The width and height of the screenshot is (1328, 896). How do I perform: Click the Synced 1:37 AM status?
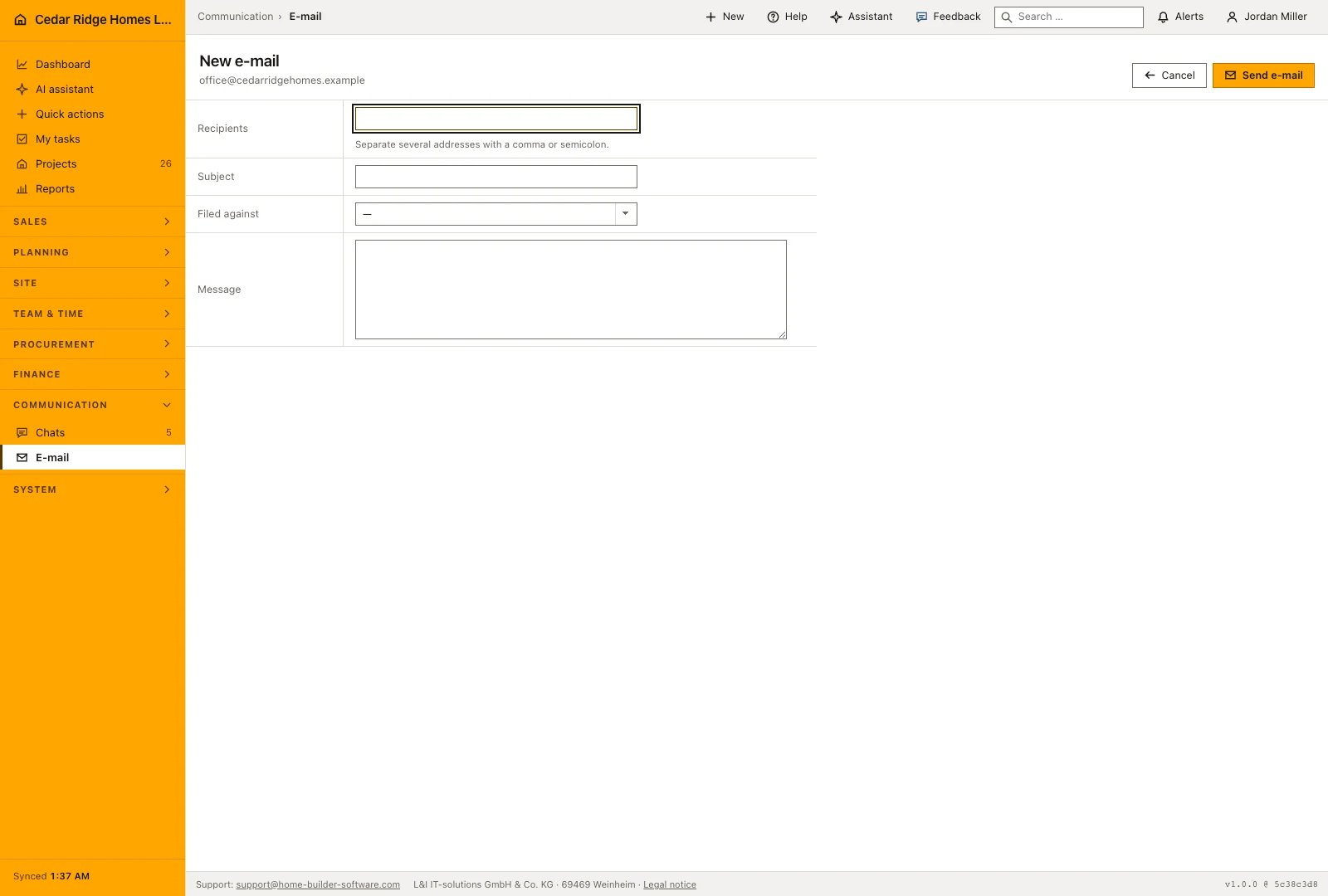(51, 876)
